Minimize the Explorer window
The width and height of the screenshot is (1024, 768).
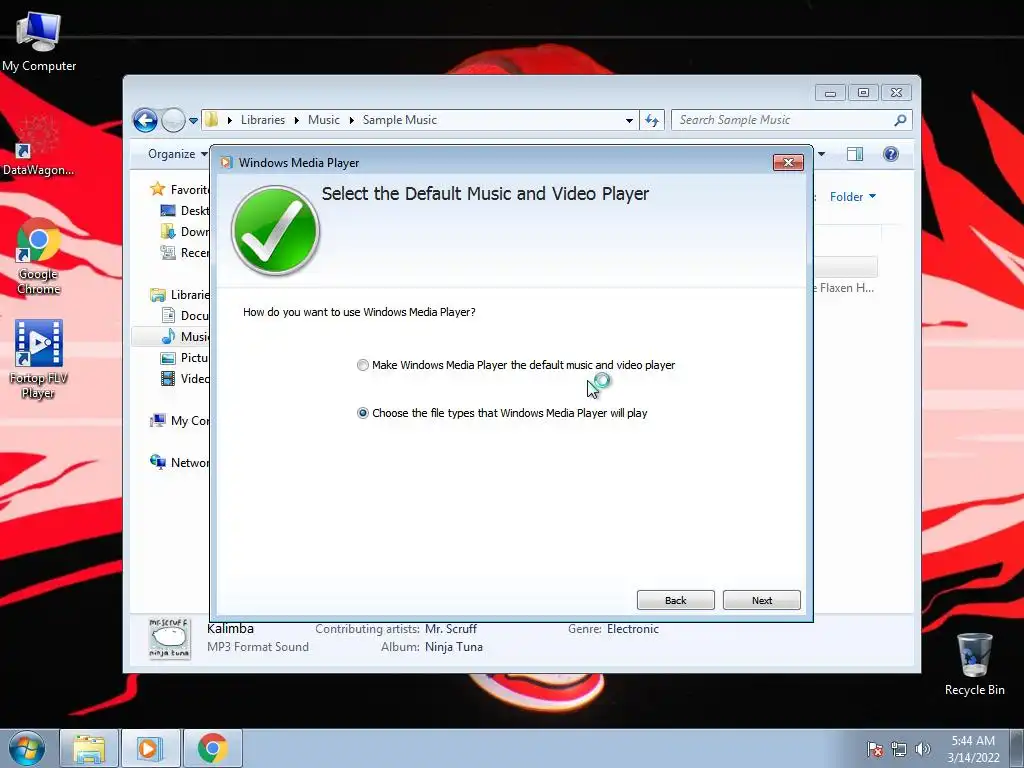(830, 93)
